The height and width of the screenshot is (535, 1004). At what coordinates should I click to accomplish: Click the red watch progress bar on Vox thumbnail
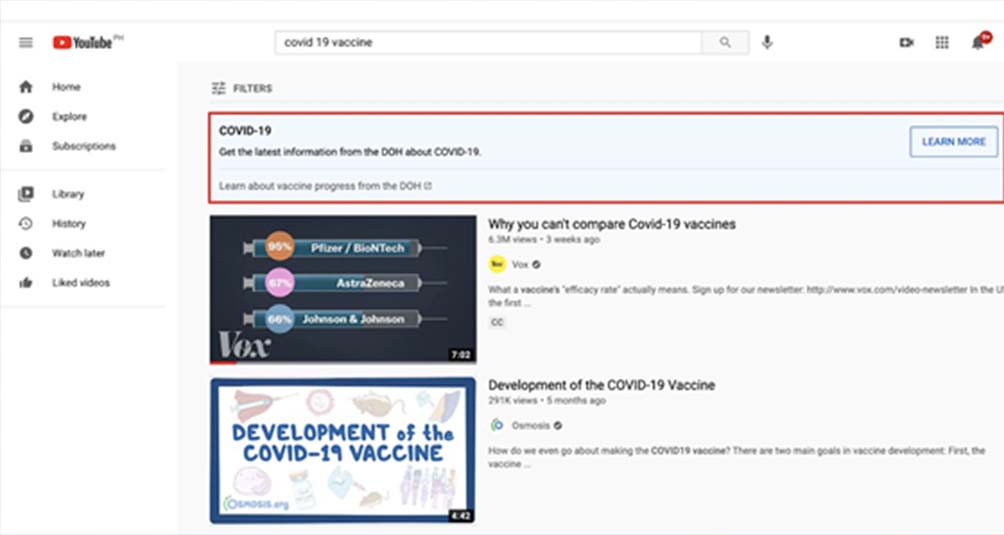(x=223, y=362)
